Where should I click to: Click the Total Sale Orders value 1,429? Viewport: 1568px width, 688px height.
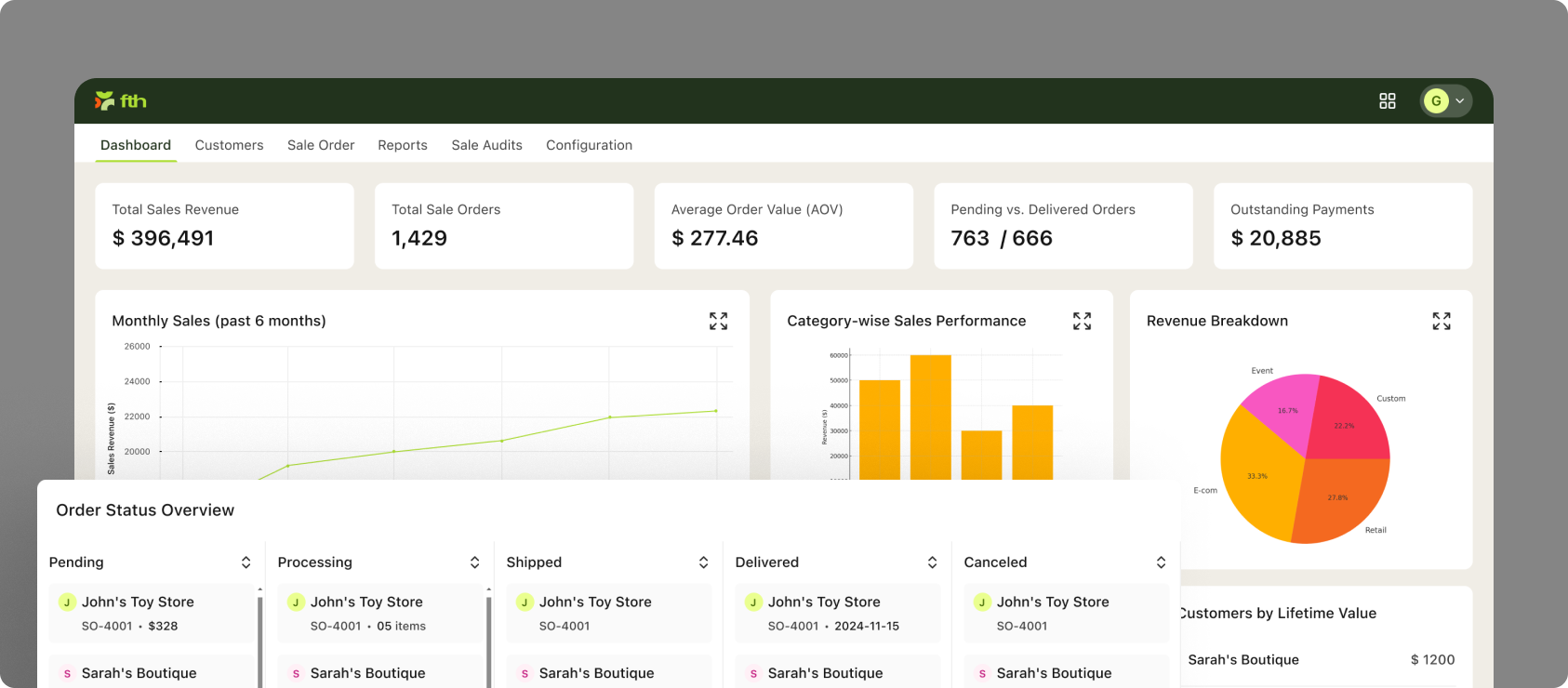click(419, 238)
